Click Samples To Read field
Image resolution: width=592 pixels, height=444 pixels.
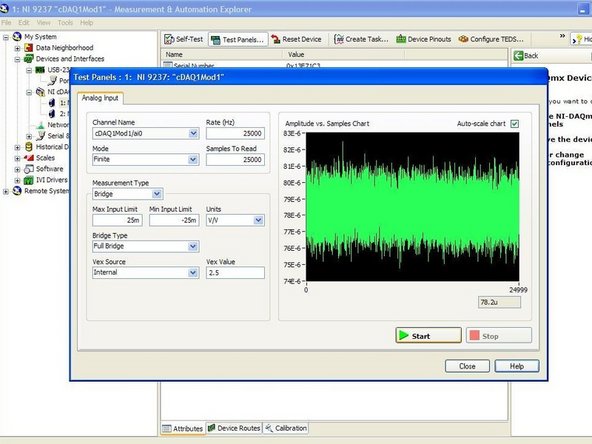click(x=235, y=159)
